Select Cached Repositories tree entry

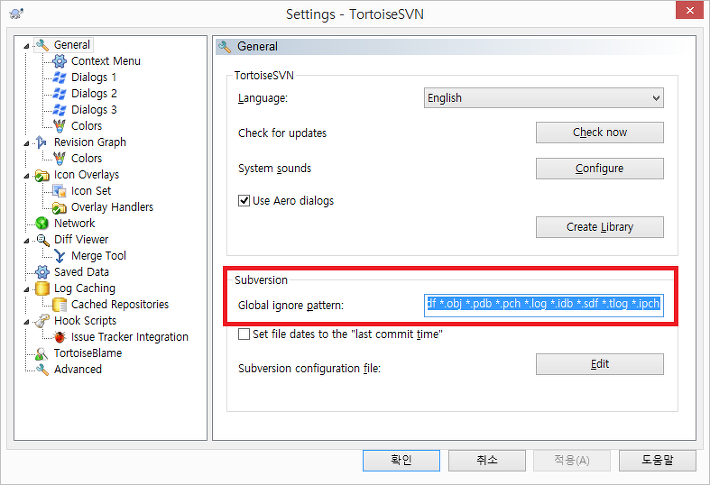point(120,305)
